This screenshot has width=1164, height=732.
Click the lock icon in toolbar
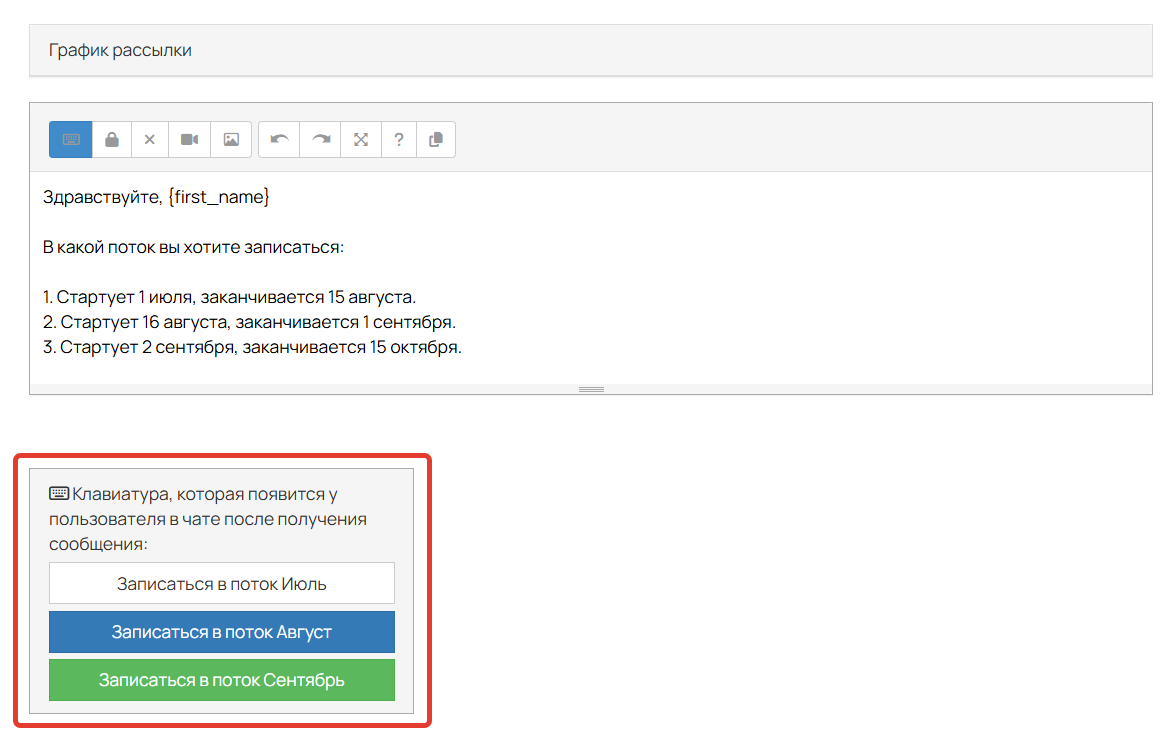click(112, 140)
